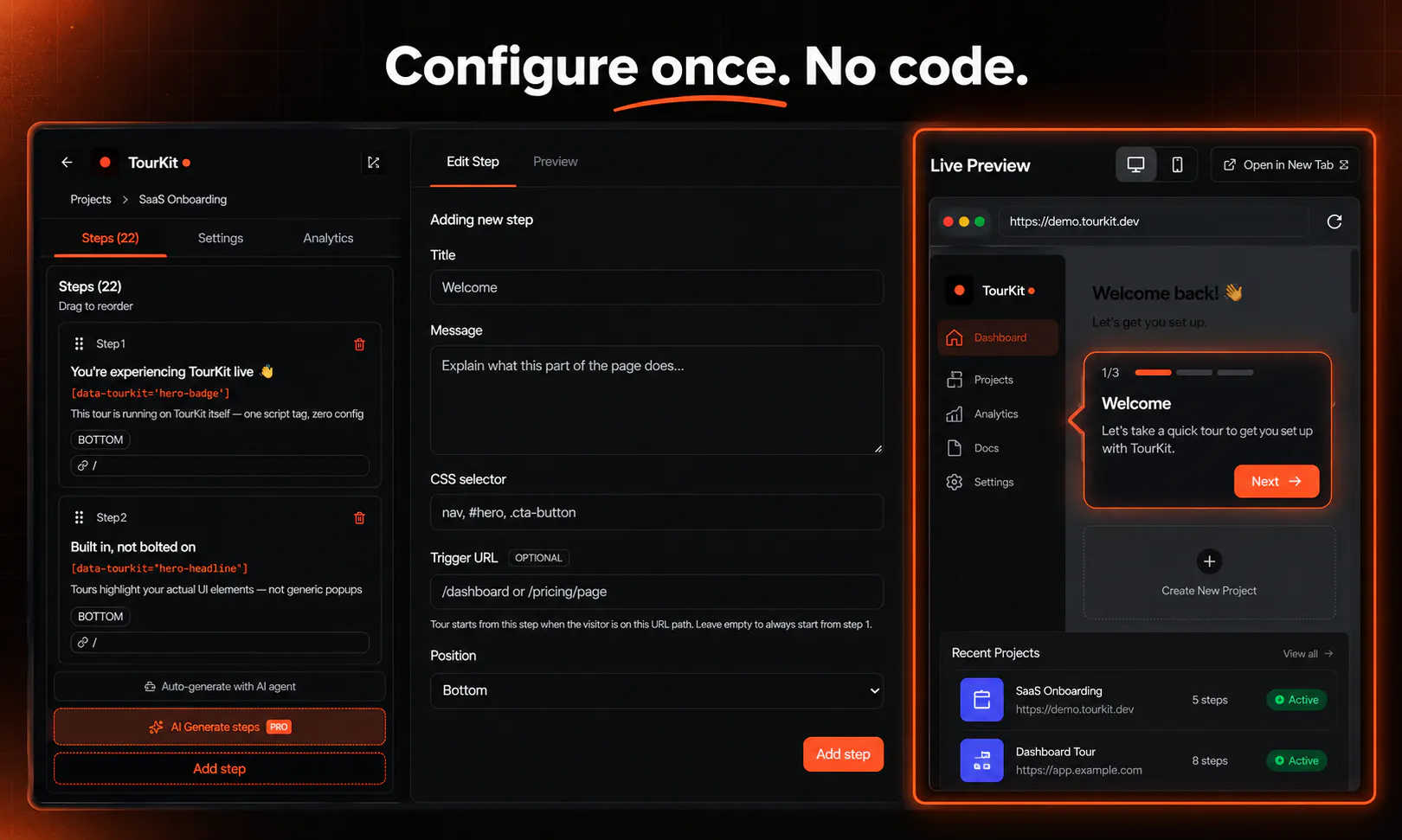The height and width of the screenshot is (840, 1402).
Task: Click the Step1 URL path field
Action: [x=220, y=465]
